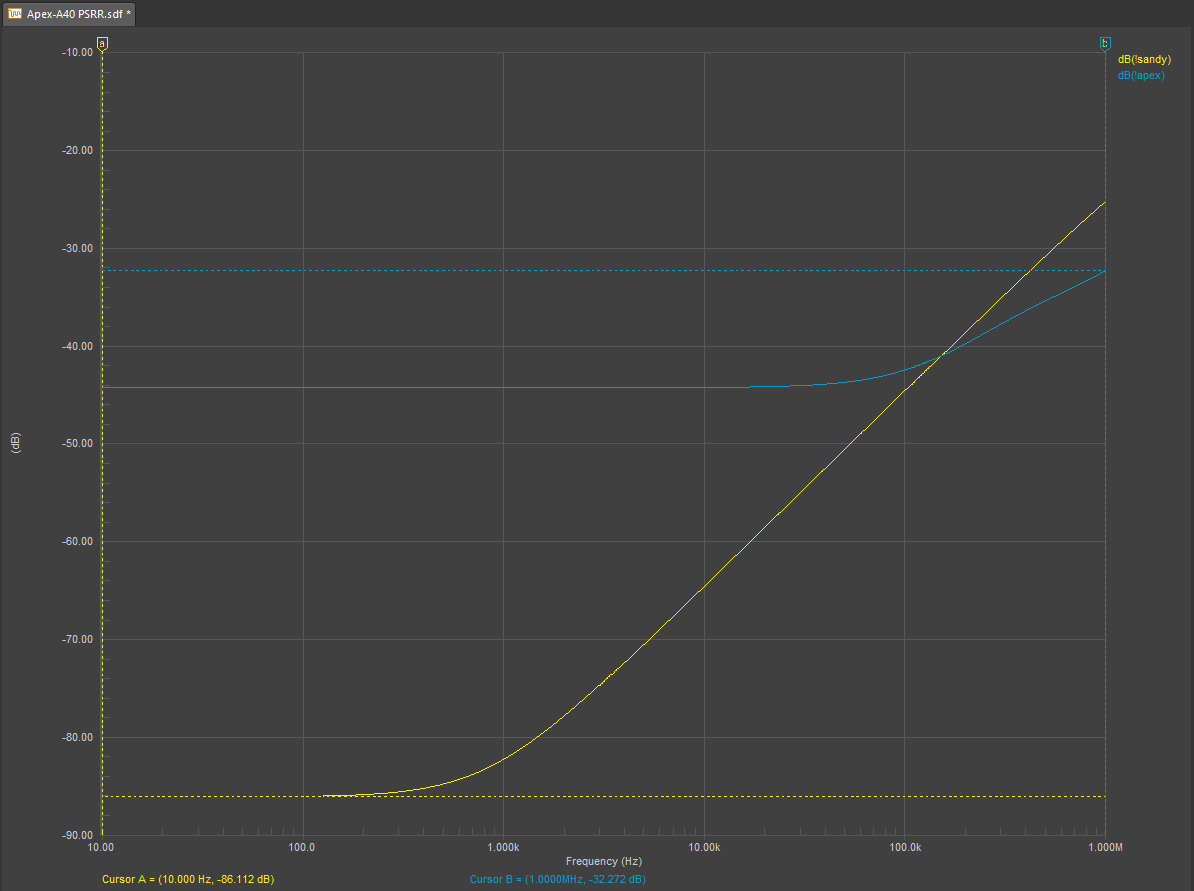Click the -10.00 y-axis value

point(77,53)
